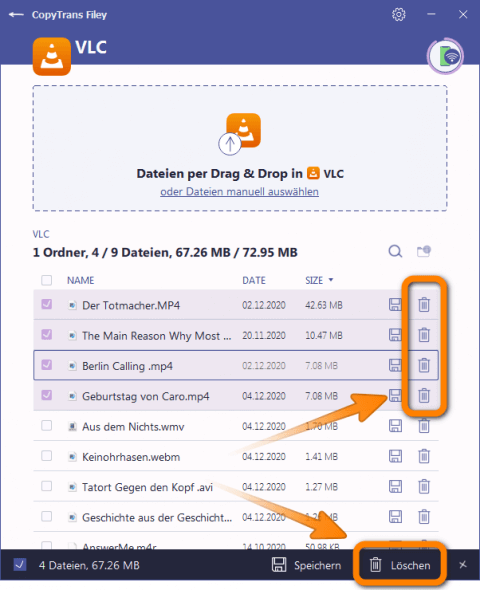The width and height of the screenshot is (480, 590).
Task: Delete Tatort Gegen den Kopf .avi
Action: coord(424,487)
